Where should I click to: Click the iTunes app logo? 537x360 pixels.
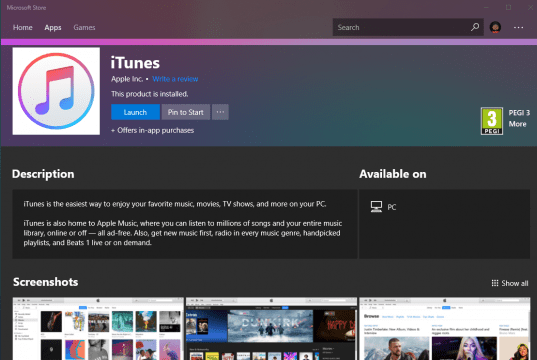tap(56, 91)
